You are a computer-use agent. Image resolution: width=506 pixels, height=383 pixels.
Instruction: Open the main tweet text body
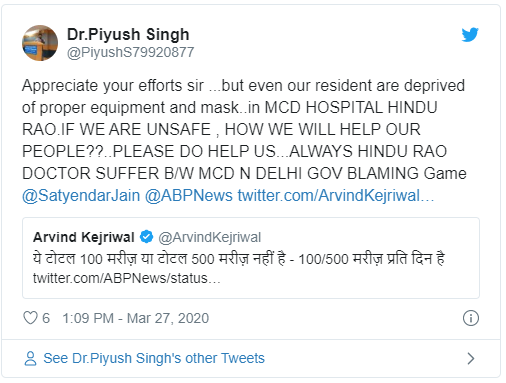tap(244, 129)
